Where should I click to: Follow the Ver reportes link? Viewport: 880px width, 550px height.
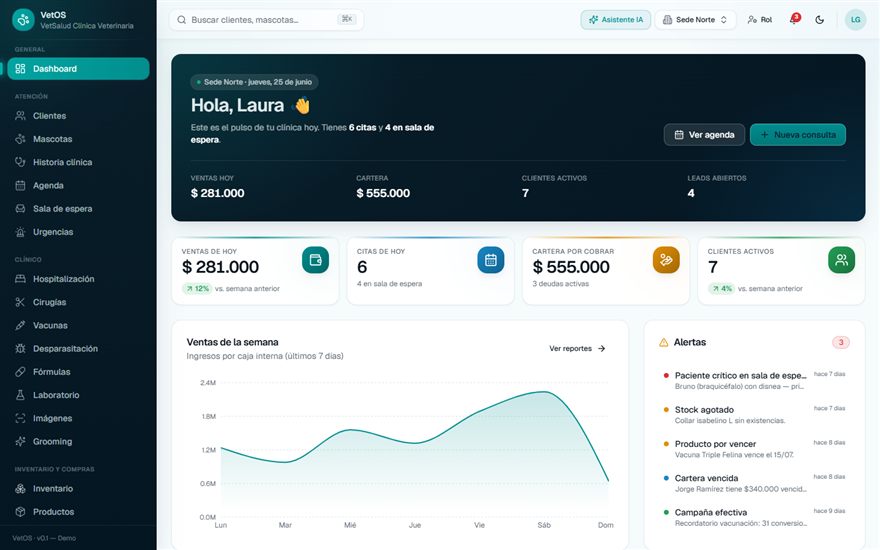(x=577, y=349)
